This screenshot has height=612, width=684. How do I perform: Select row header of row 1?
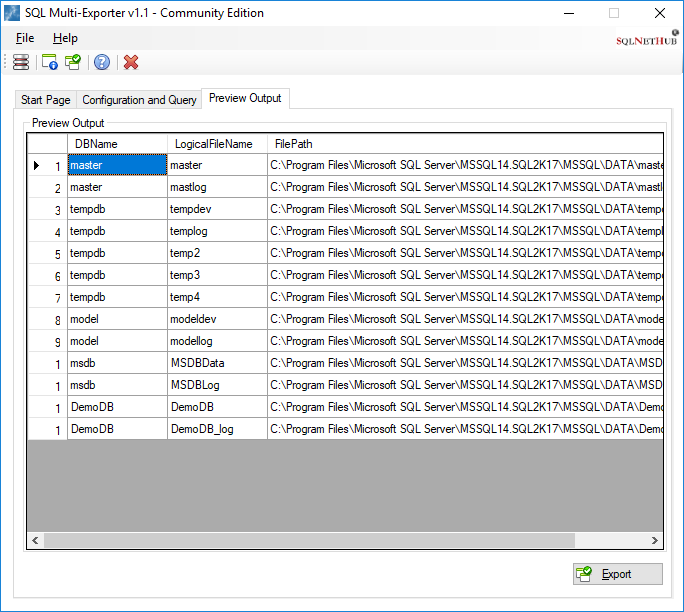tap(48, 165)
